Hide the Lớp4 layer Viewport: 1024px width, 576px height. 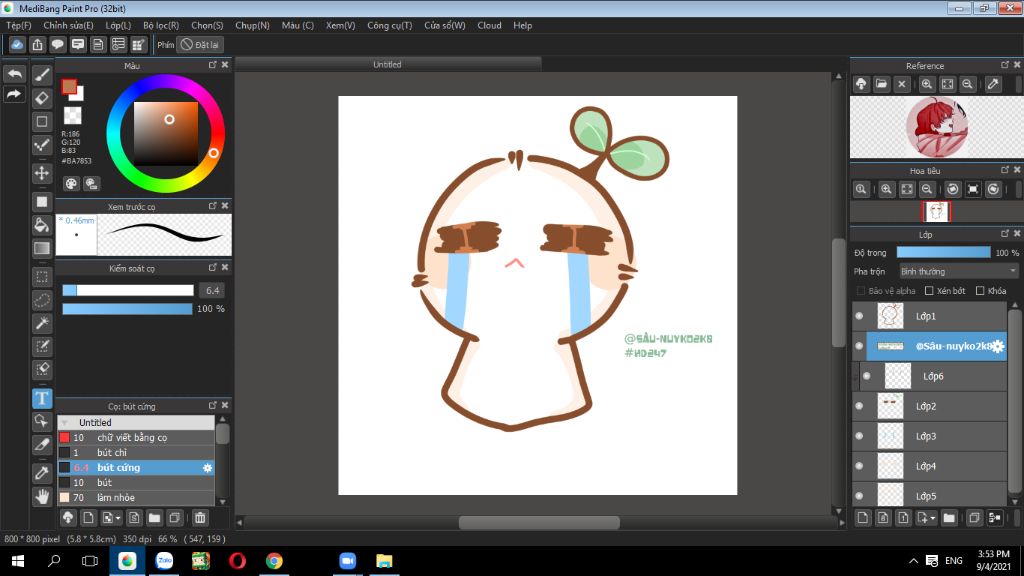pyautogui.click(x=859, y=466)
